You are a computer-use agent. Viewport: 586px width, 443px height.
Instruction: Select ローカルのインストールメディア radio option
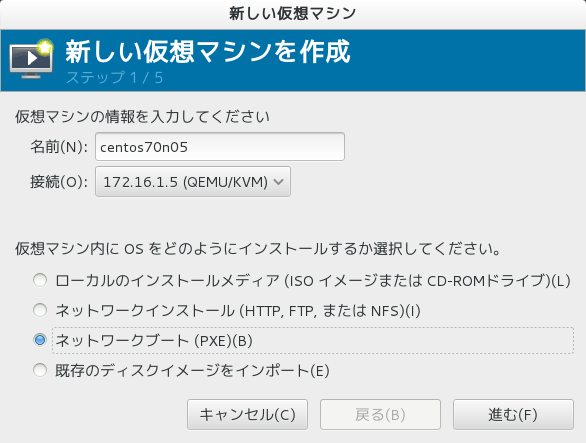point(40,280)
